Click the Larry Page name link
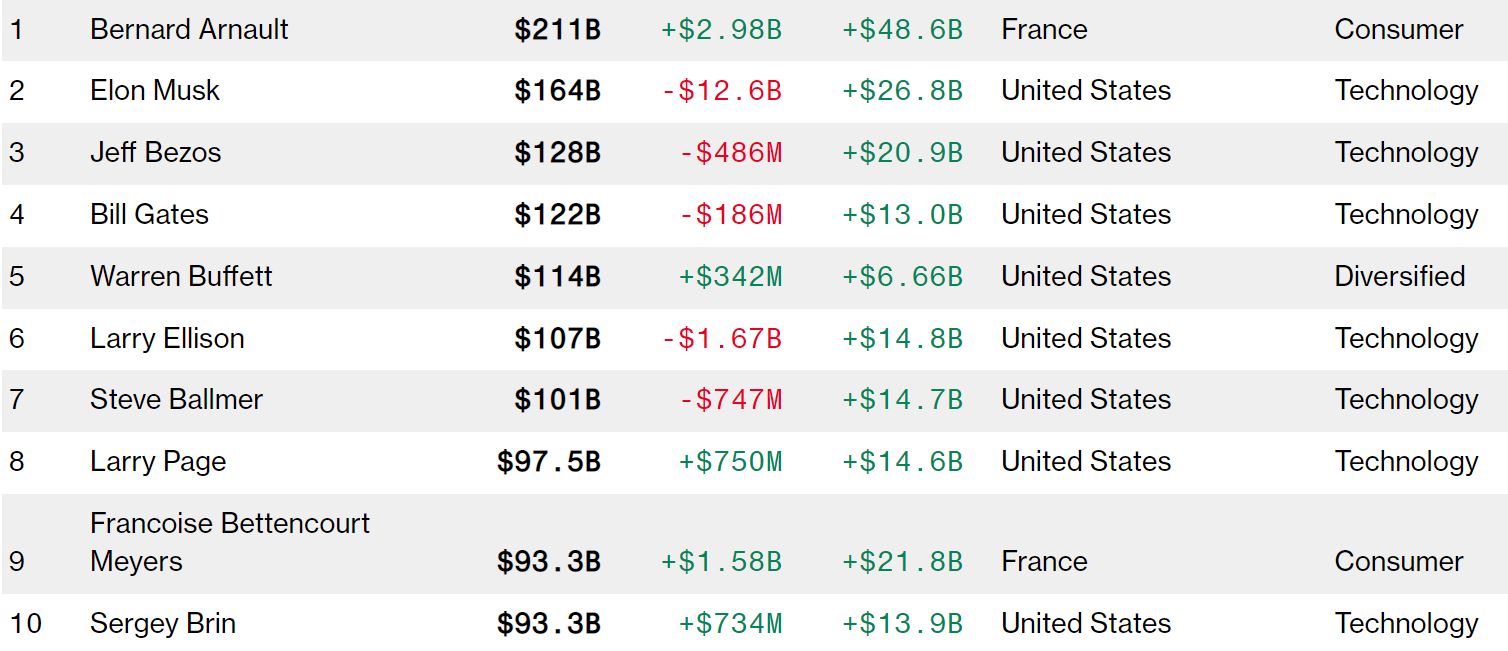 click(x=158, y=462)
